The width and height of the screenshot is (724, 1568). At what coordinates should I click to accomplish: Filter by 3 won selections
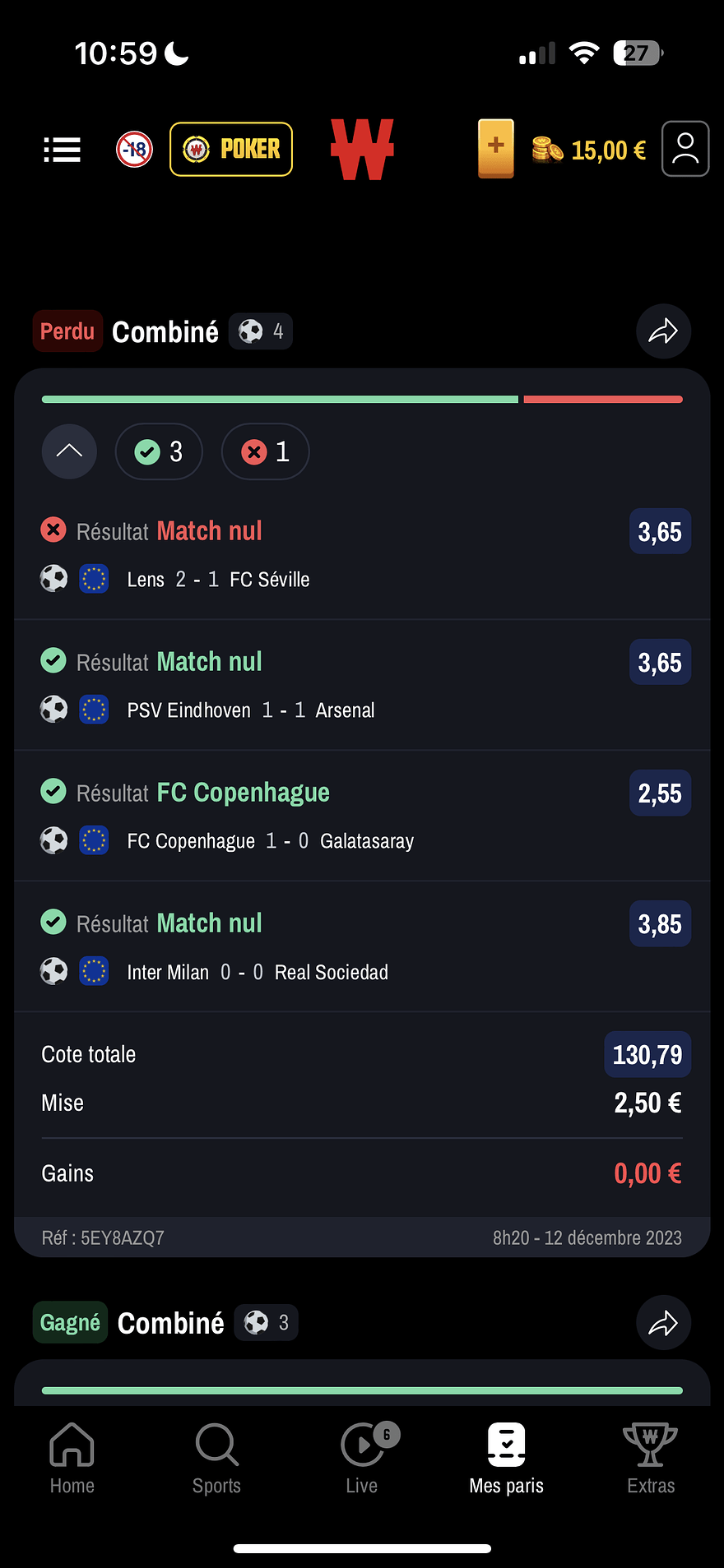click(159, 451)
